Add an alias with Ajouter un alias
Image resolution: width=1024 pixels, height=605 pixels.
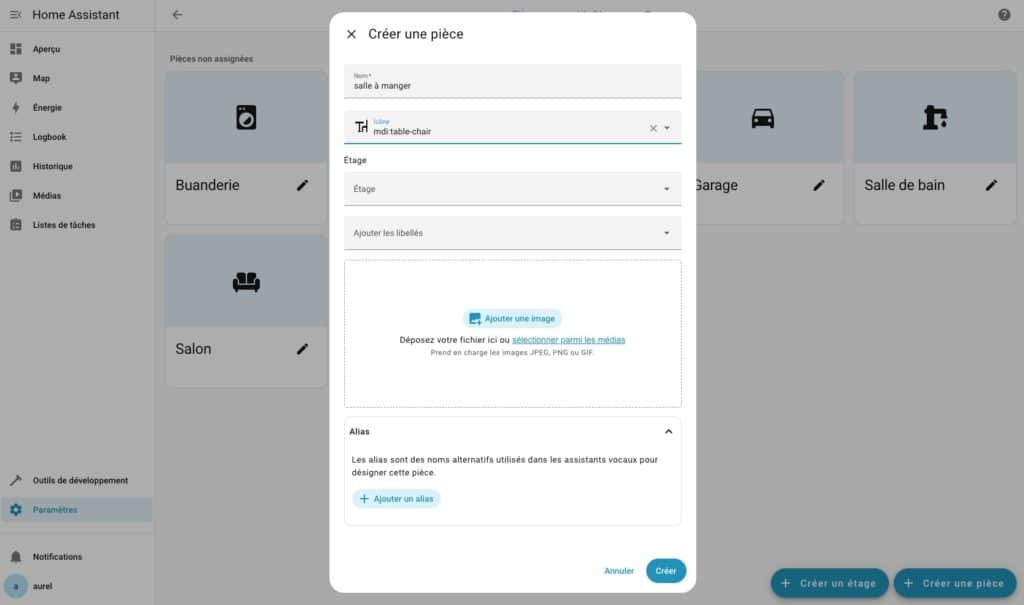pyautogui.click(x=396, y=499)
